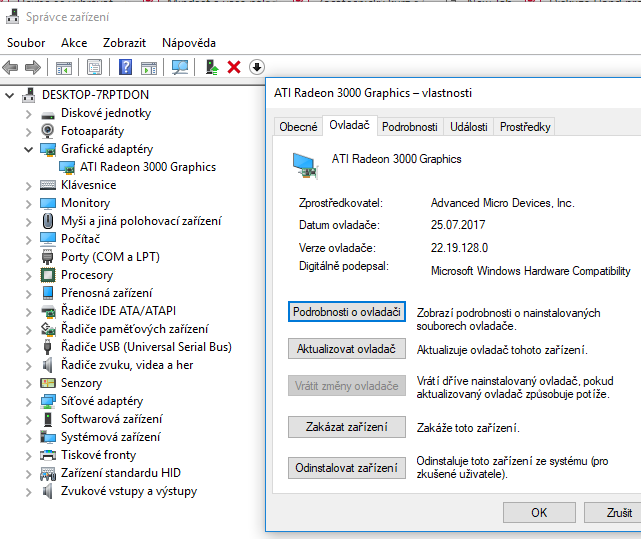
Task: Expand Řadiče USB (Universal Serial Bus)
Action: pos(28,347)
